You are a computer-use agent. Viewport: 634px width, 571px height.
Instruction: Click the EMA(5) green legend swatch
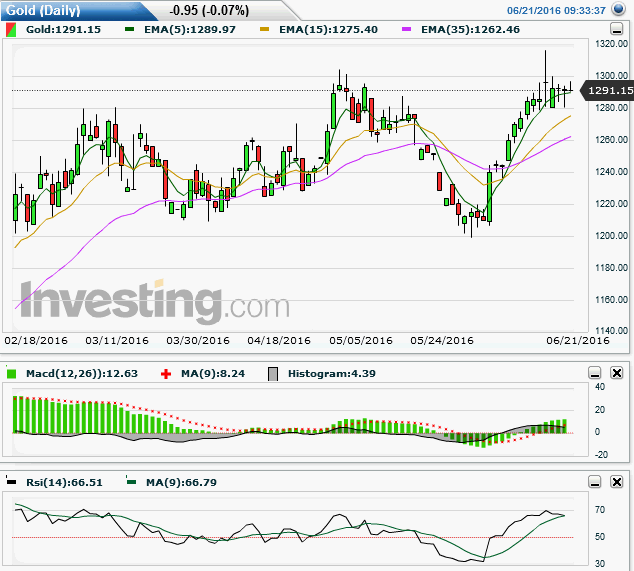[x=129, y=29]
